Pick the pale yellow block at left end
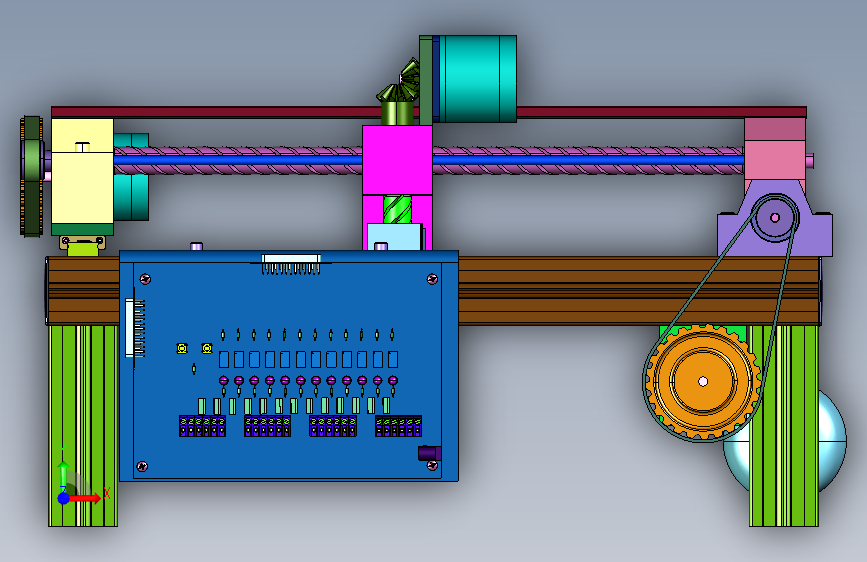Image resolution: width=867 pixels, height=562 pixels. (x=82, y=171)
